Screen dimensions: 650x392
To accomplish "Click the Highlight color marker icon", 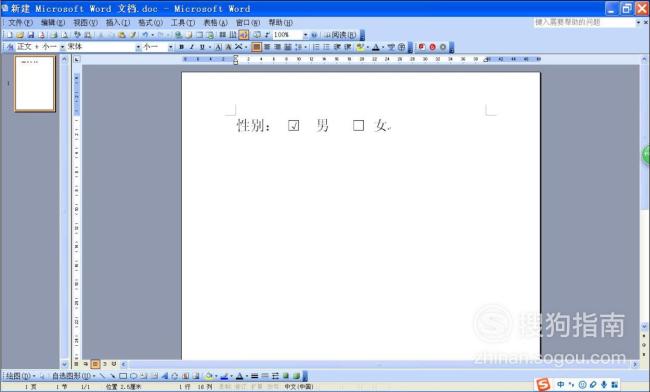I will coord(360,47).
